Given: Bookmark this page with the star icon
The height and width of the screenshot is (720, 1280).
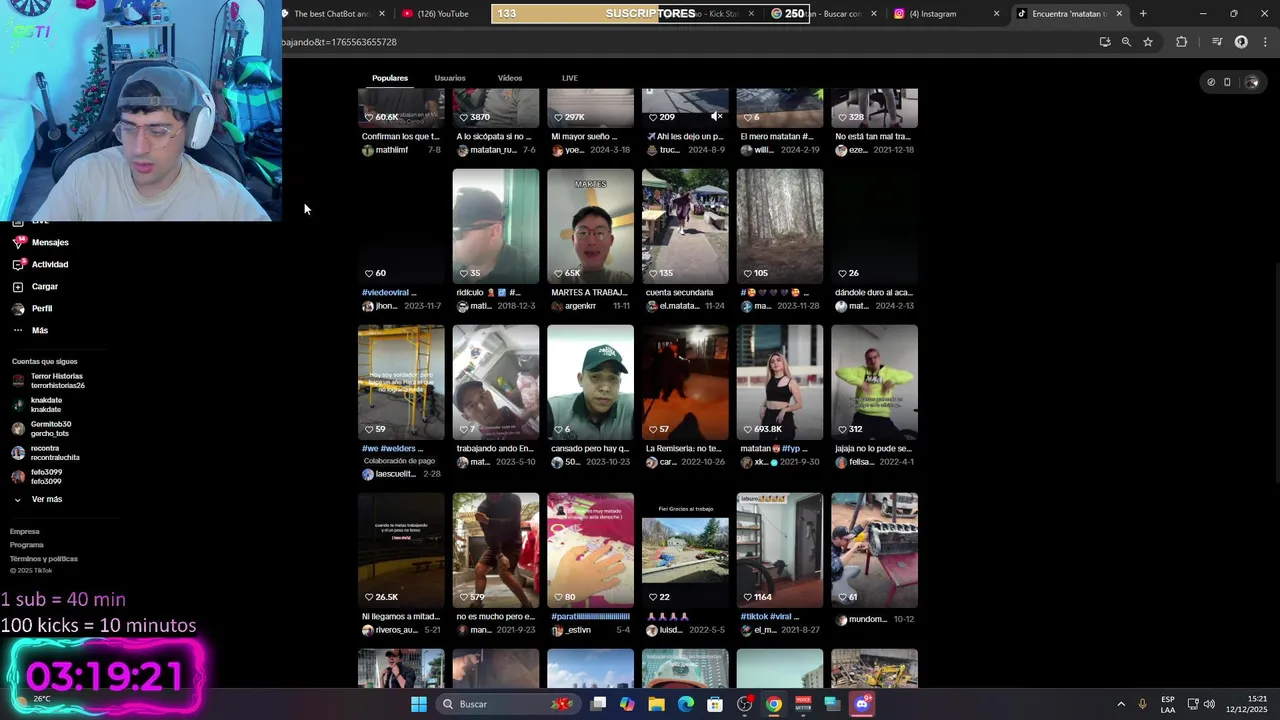Looking at the screenshot, I should coord(1148,42).
